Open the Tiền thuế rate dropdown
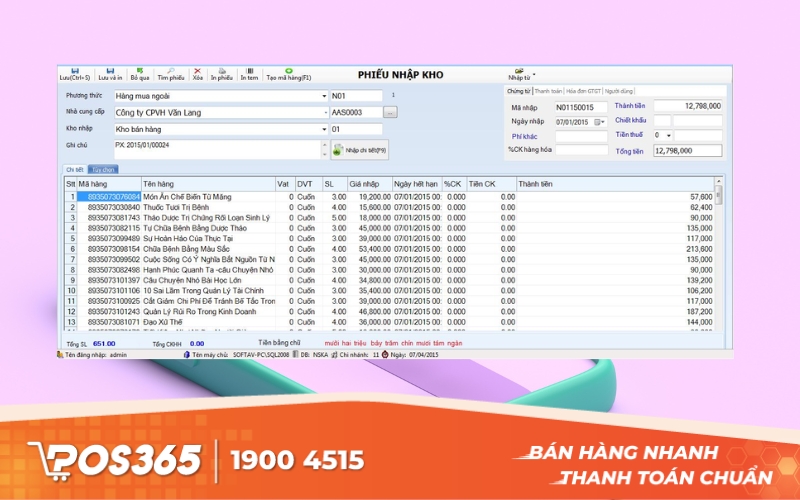 point(669,136)
